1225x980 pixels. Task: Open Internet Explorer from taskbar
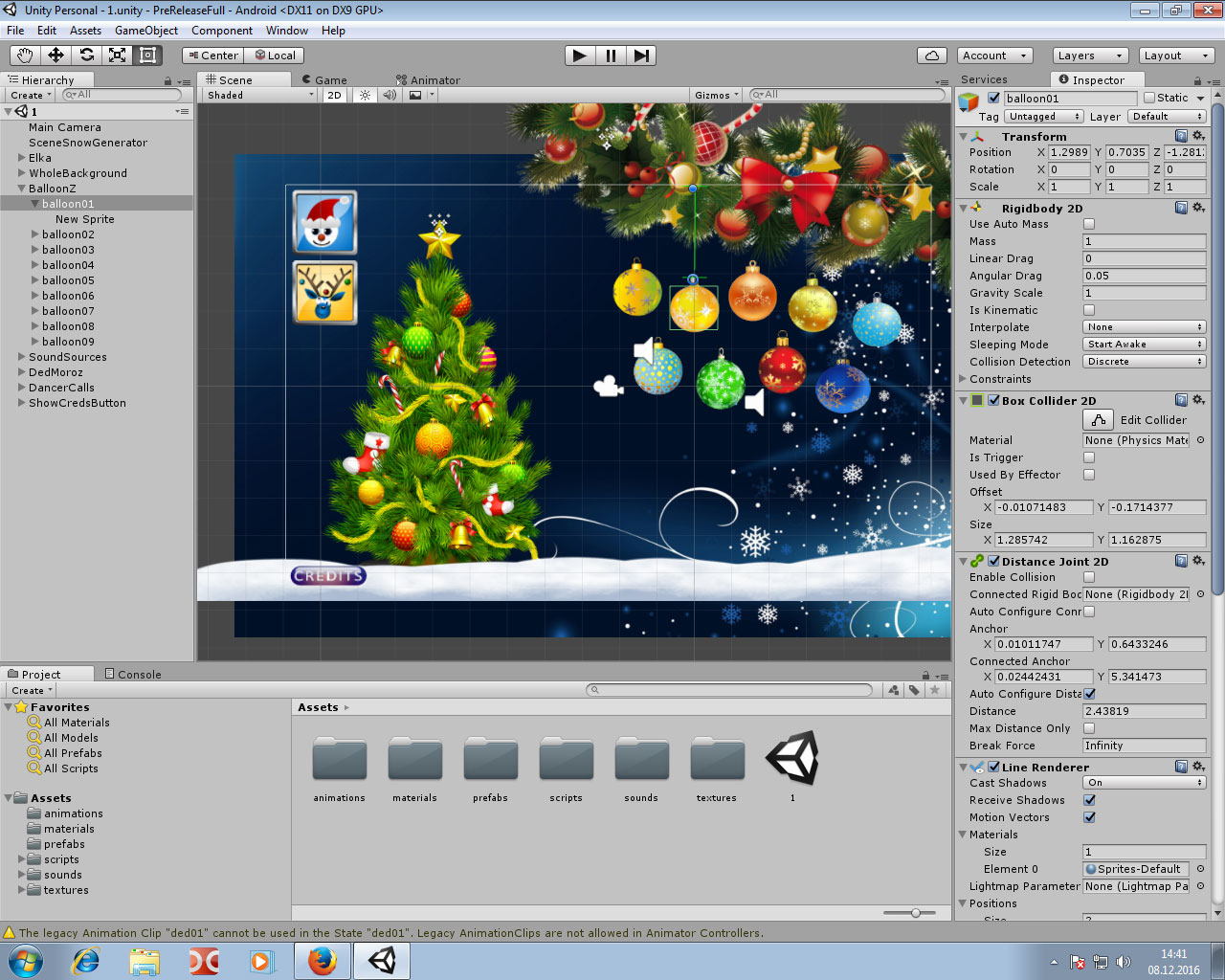pos(86,961)
